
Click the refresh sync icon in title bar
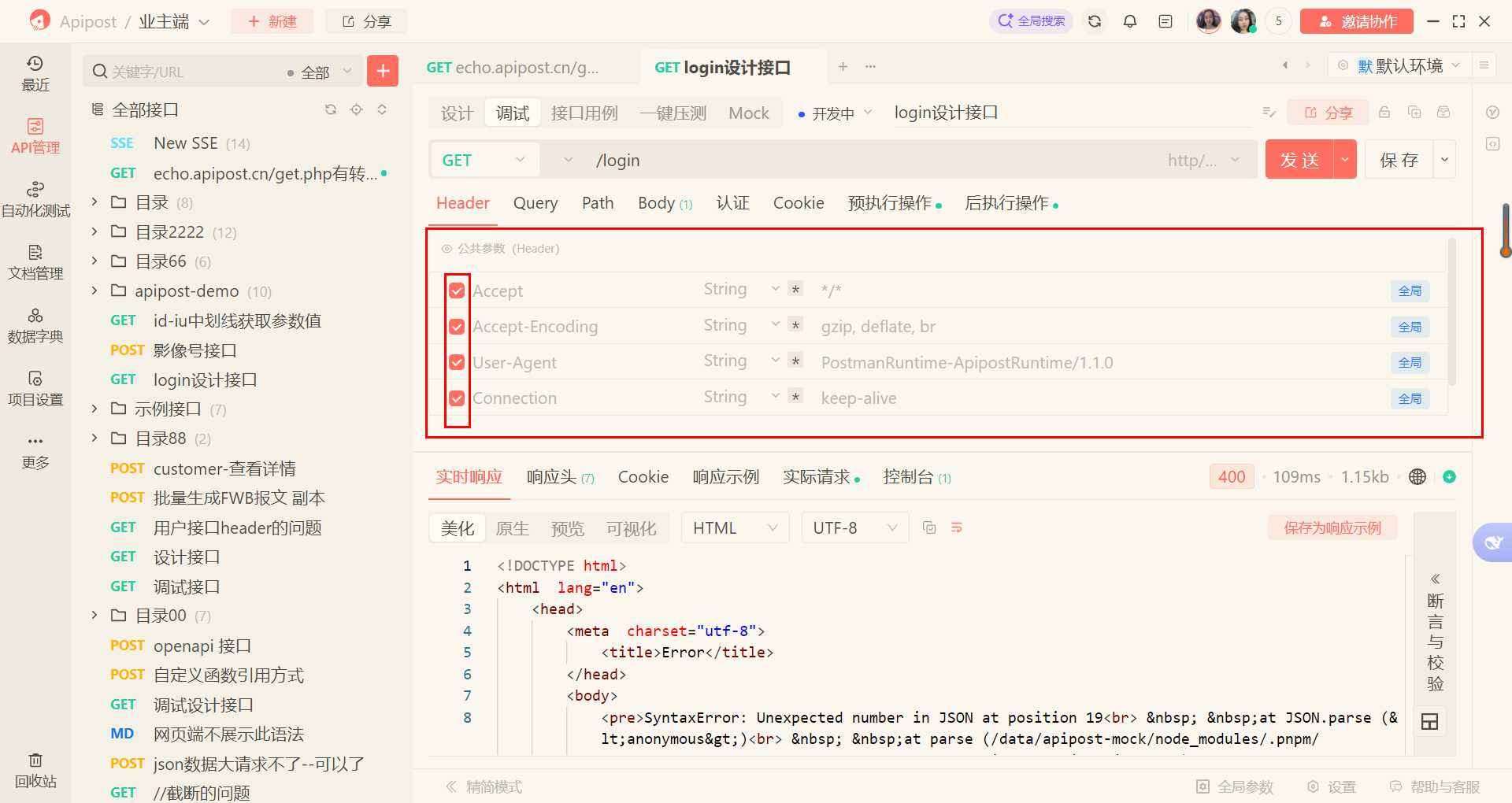(1095, 21)
